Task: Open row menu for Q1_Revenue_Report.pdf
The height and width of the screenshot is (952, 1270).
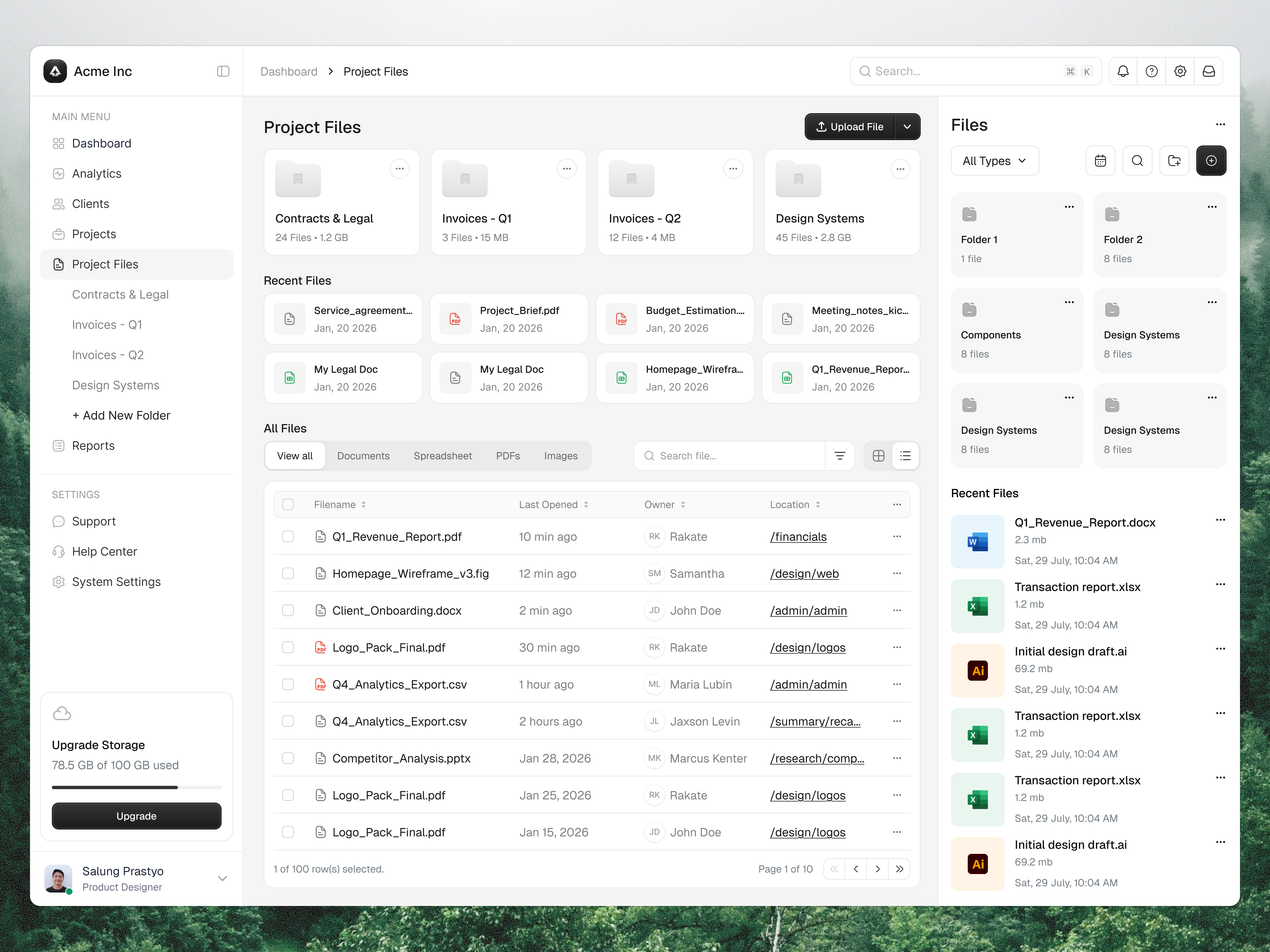Action: pyautogui.click(x=897, y=536)
